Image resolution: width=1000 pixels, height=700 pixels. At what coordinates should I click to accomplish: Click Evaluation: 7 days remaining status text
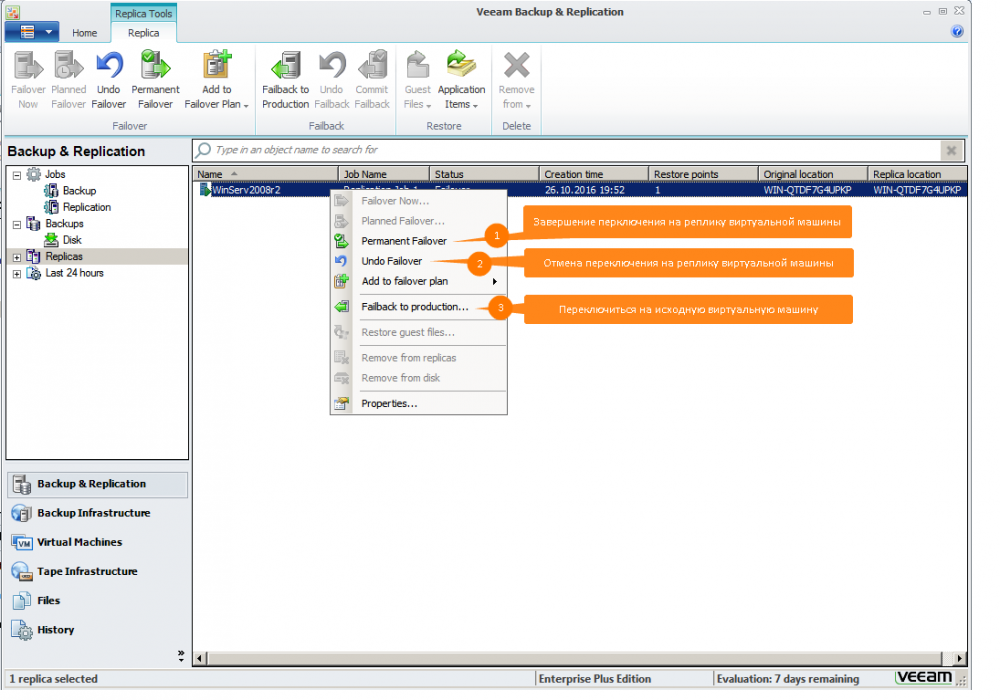tap(788, 679)
